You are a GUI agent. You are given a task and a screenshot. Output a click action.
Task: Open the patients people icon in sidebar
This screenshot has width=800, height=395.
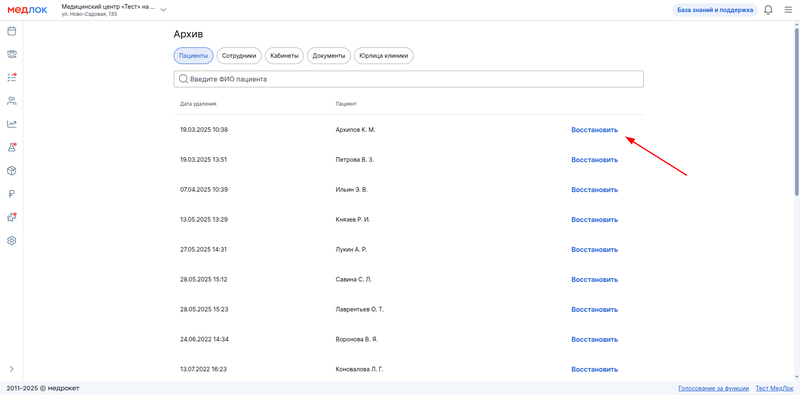click(11, 101)
